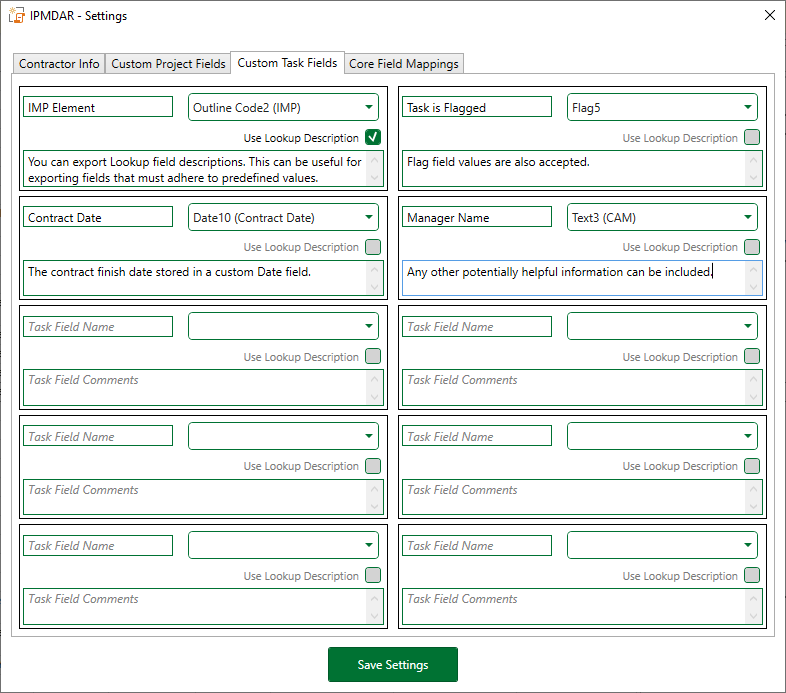The image size is (786, 693).
Task: Expand the Text3 (CAM) dropdown
Action: click(662, 217)
